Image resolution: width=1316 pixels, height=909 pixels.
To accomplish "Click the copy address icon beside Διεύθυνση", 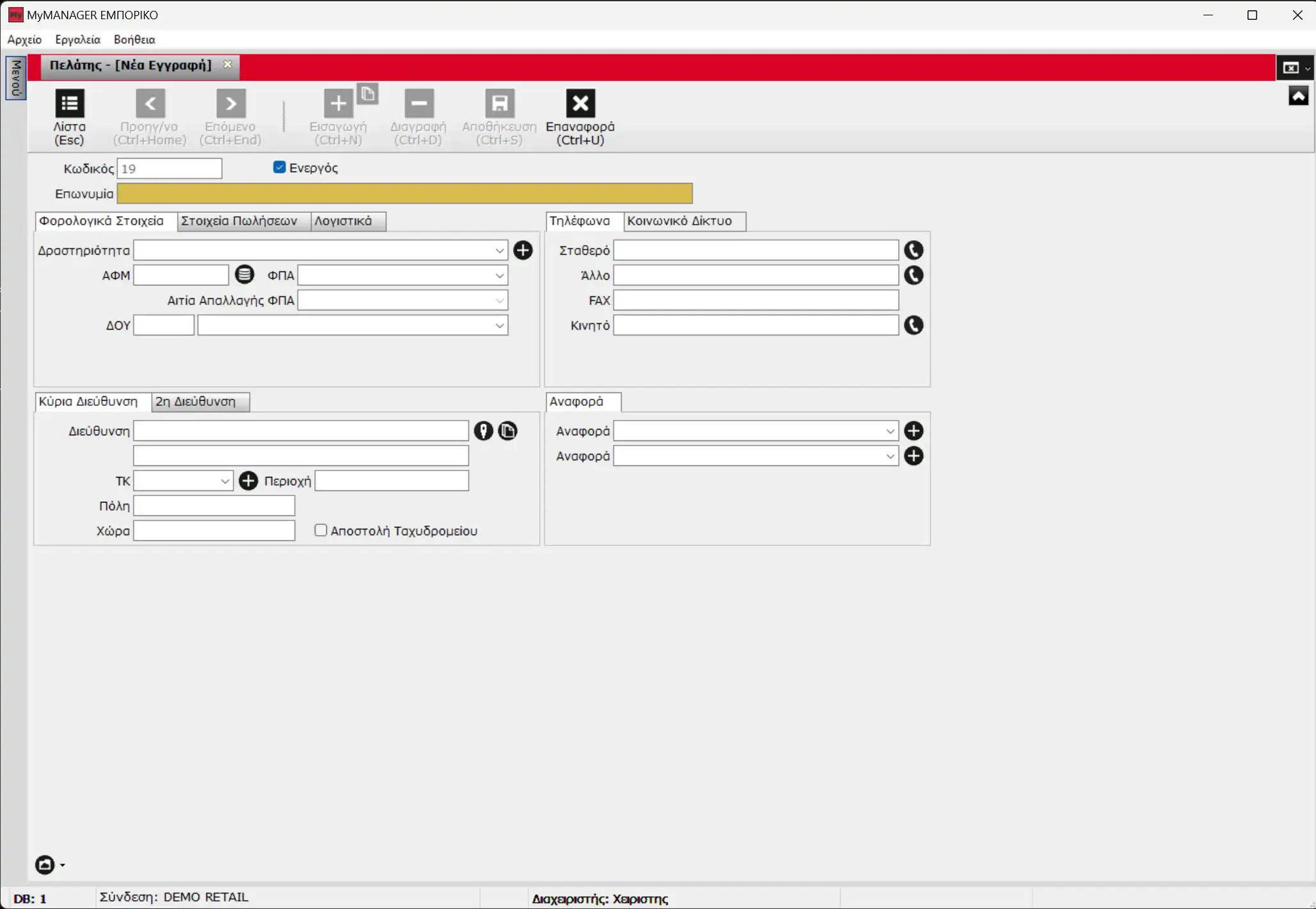I will [508, 431].
